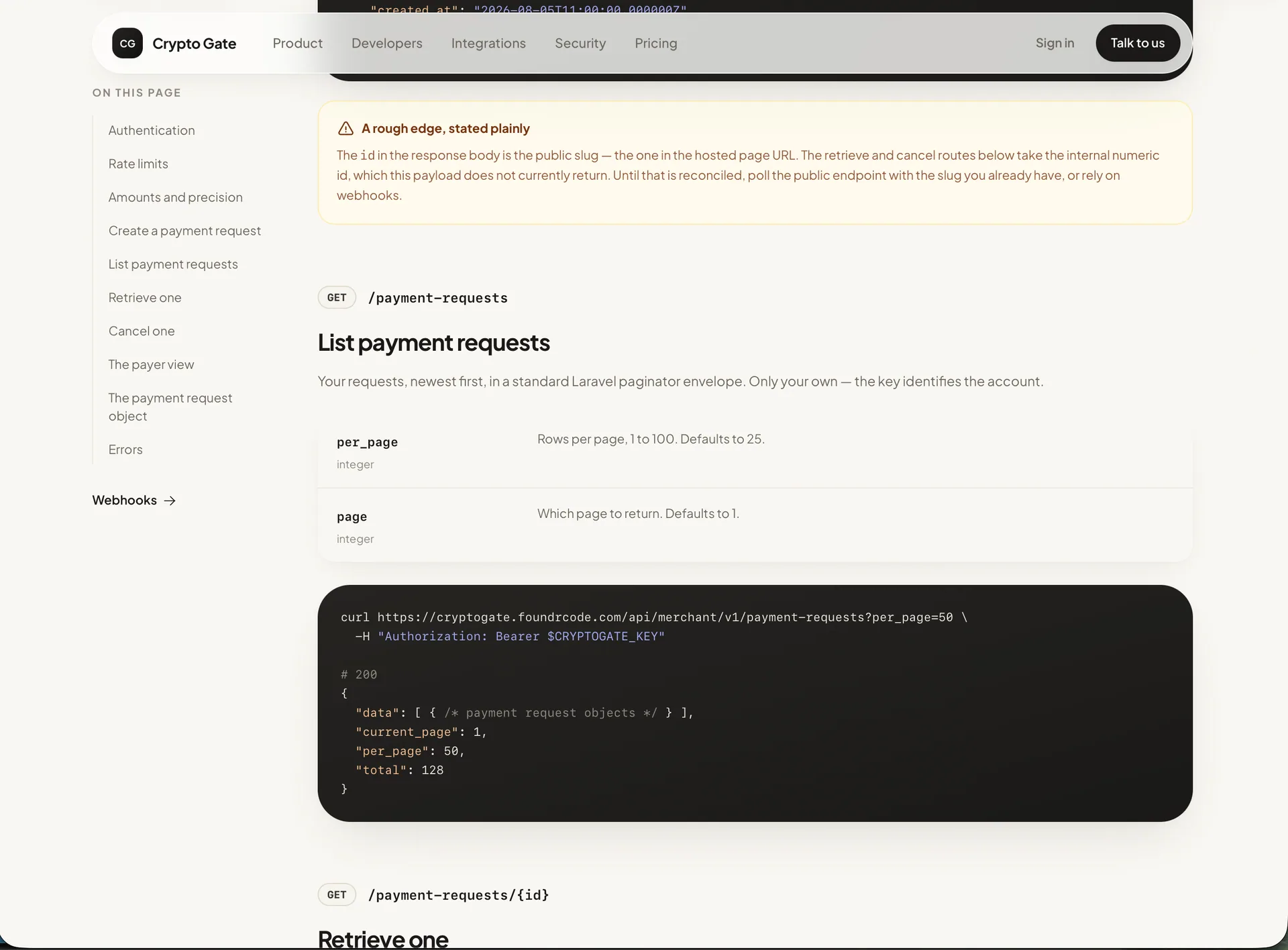Jump to the Cancel one section
This screenshot has width=1288, height=950.
[x=142, y=331]
